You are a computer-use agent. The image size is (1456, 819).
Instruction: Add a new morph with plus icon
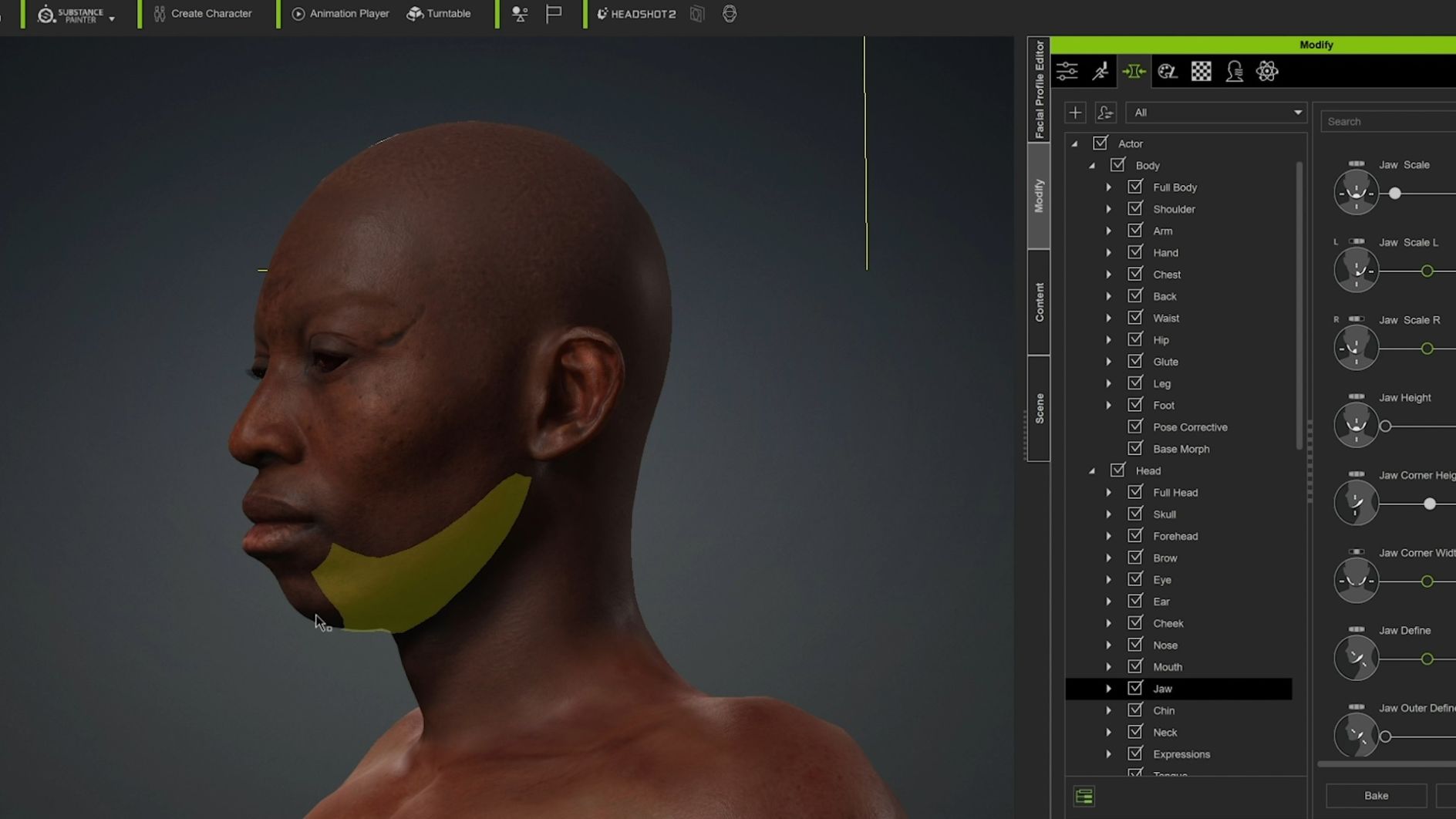(x=1075, y=112)
